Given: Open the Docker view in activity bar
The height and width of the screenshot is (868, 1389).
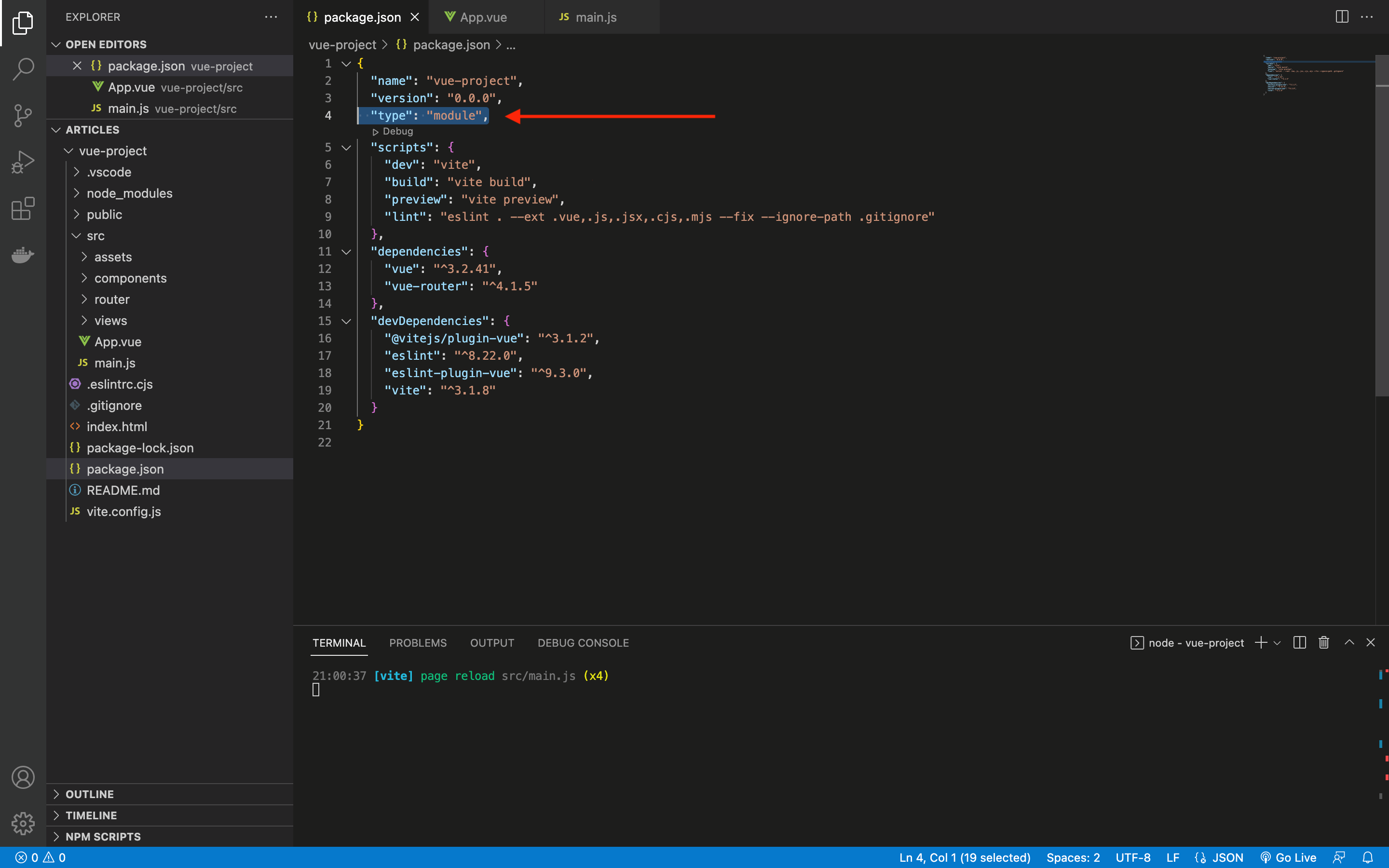Looking at the screenshot, I should tap(23, 254).
